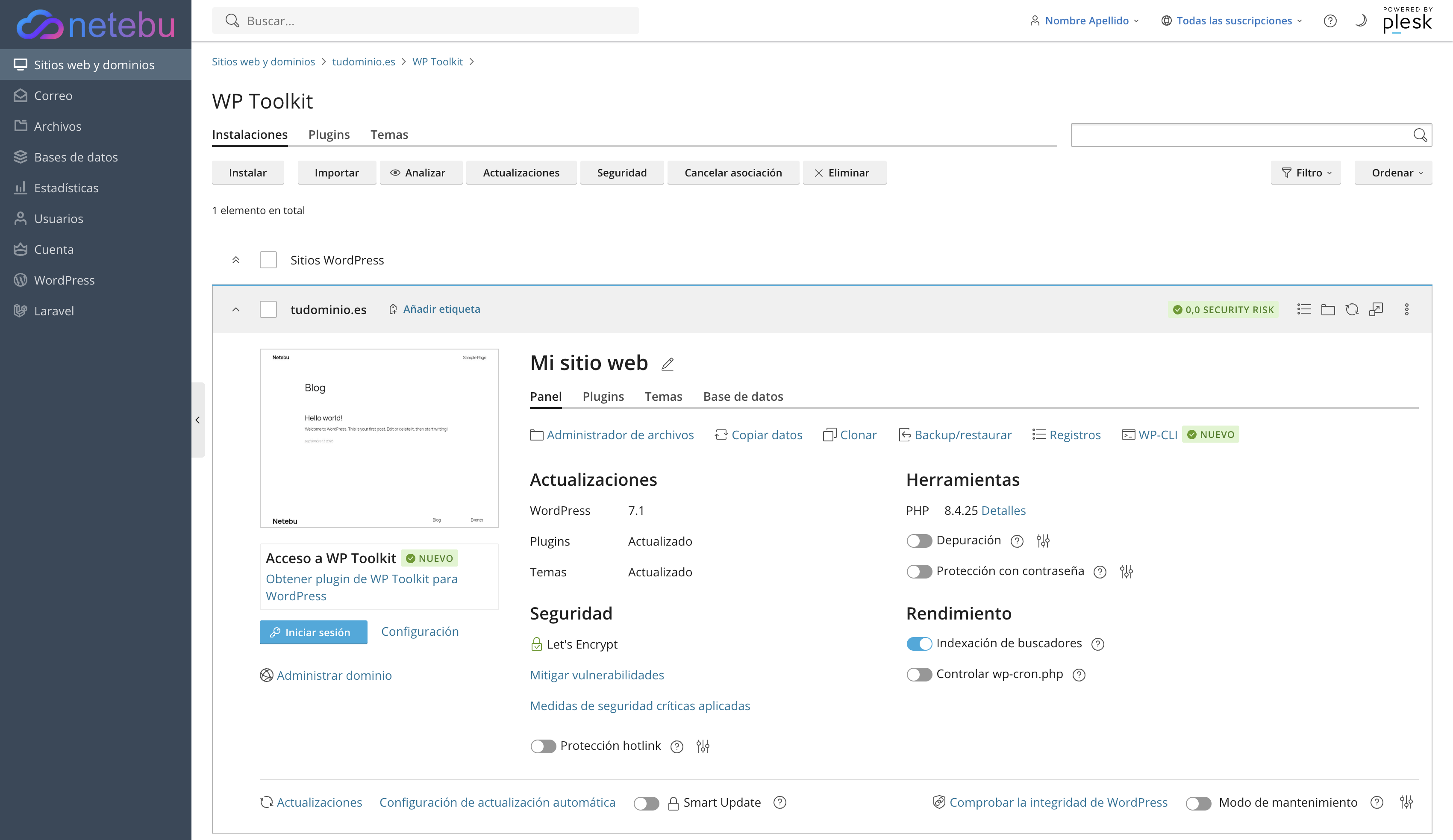Image resolution: width=1453 pixels, height=840 pixels.
Task: Open PHP Detalles link
Action: tap(1003, 510)
